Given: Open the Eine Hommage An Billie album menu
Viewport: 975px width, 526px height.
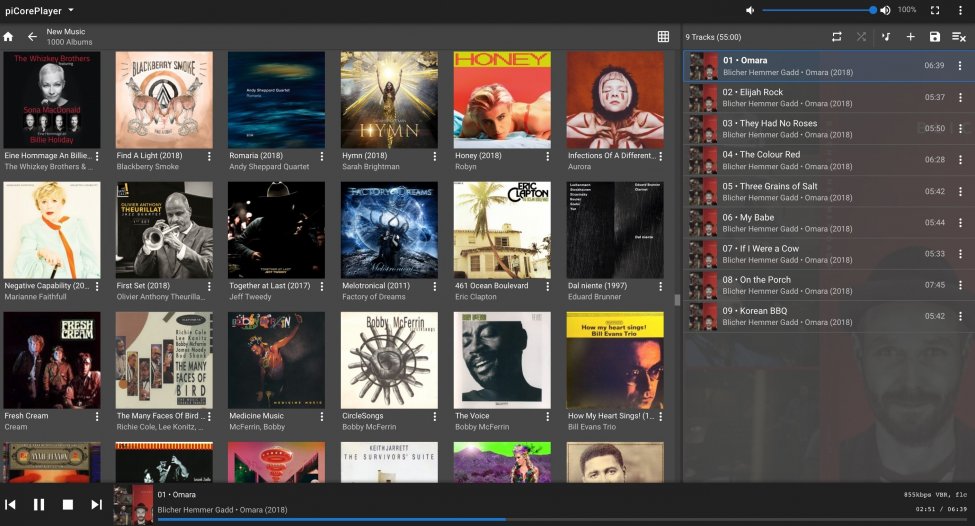Looking at the screenshot, I should click(96, 156).
